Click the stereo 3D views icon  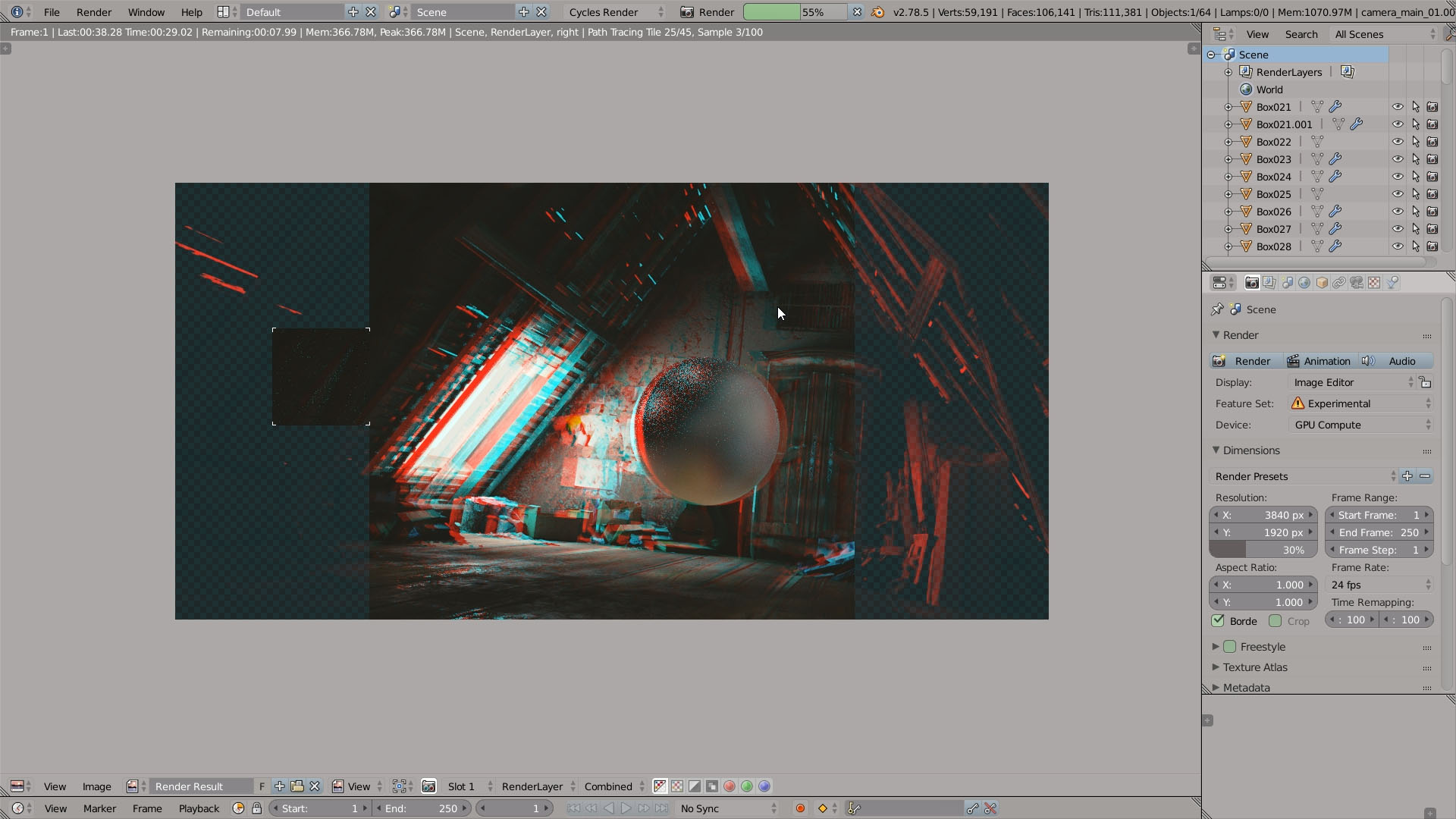point(428,786)
